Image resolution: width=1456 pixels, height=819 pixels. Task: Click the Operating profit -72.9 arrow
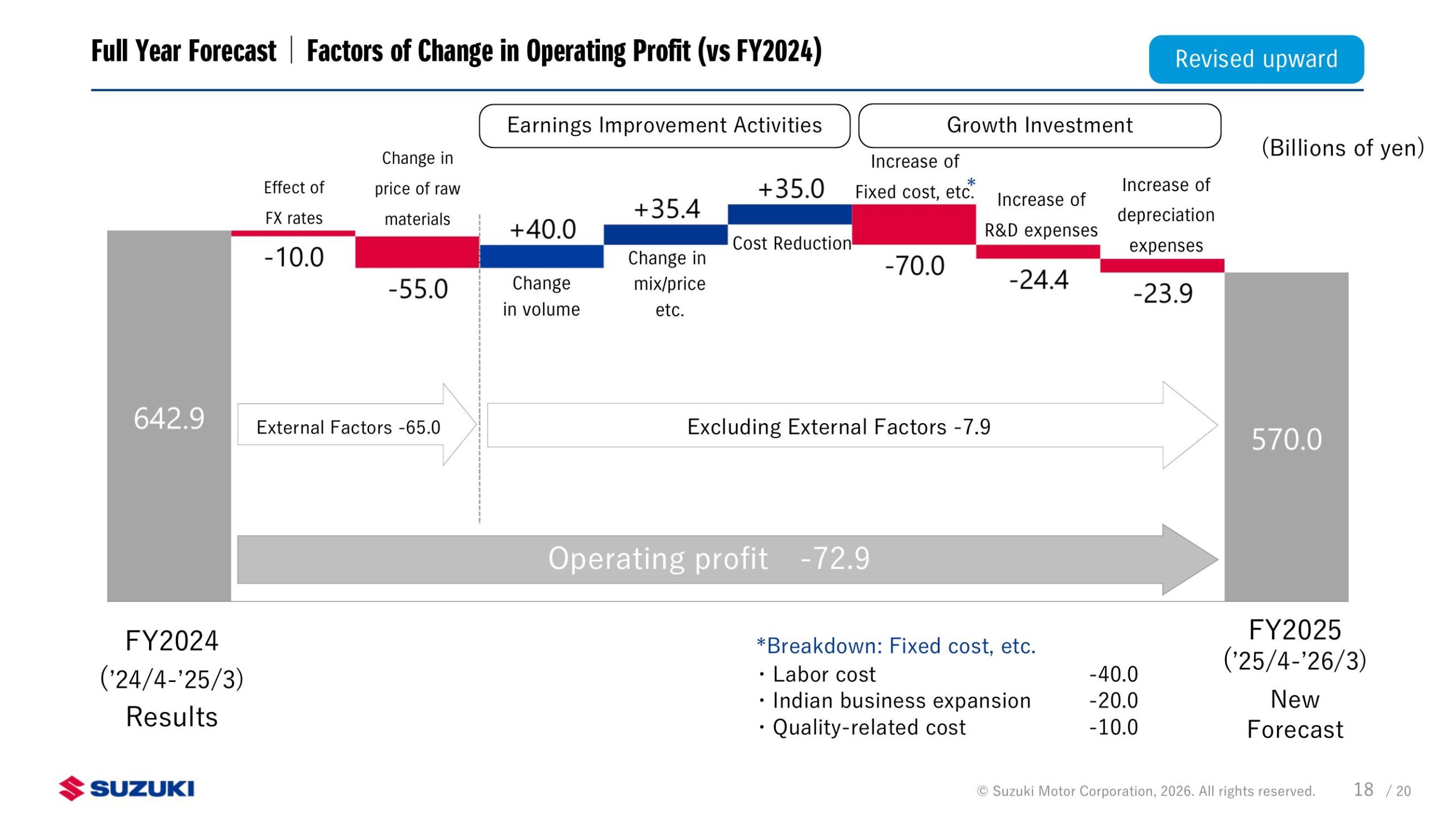pyautogui.click(x=708, y=559)
